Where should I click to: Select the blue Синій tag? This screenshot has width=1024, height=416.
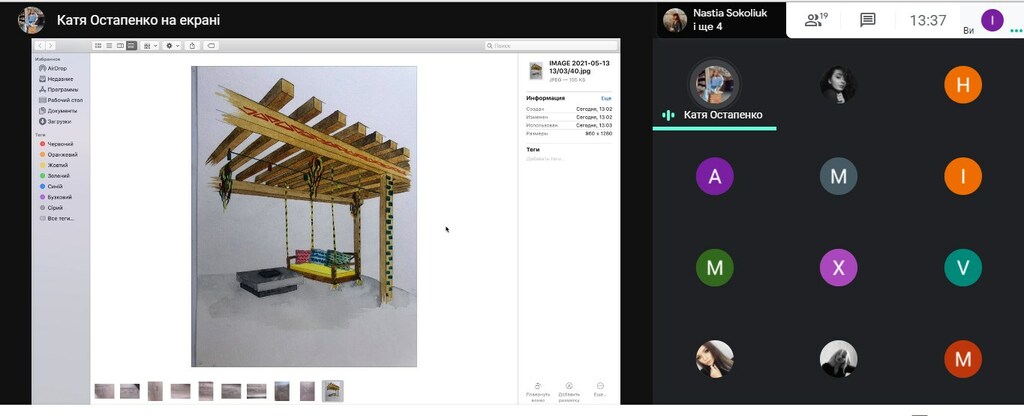[x=51, y=186]
